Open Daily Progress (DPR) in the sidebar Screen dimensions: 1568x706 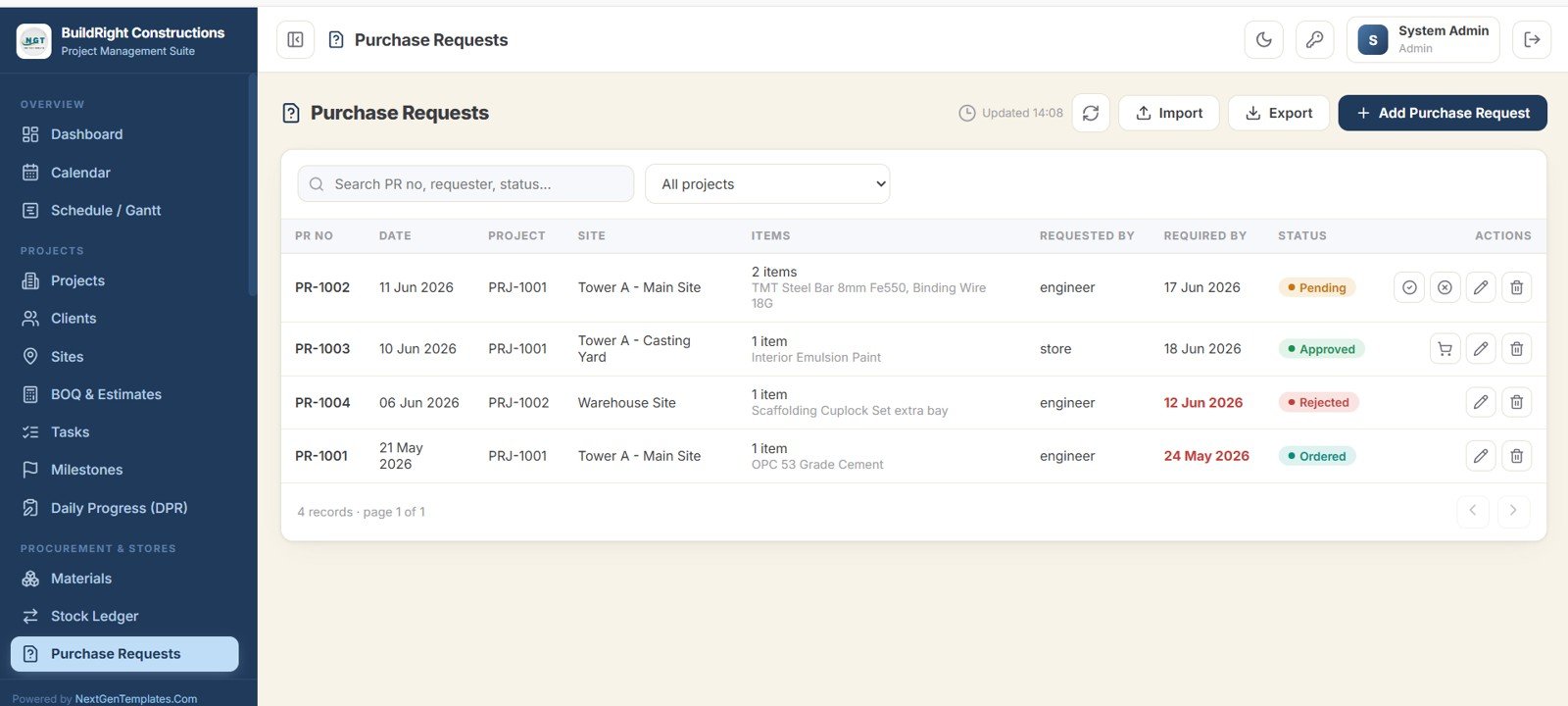[124, 508]
